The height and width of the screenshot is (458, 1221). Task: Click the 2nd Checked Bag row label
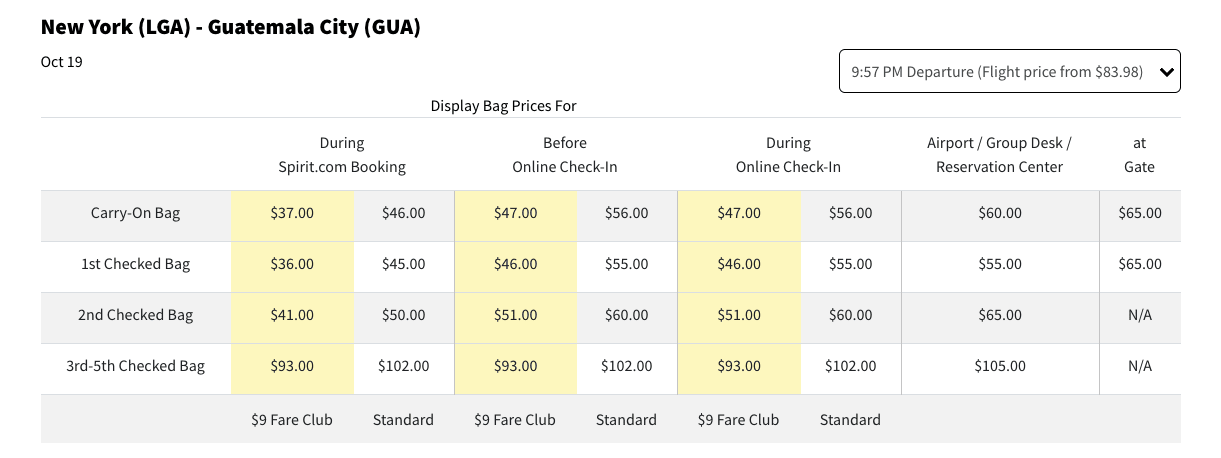point(135,315)
